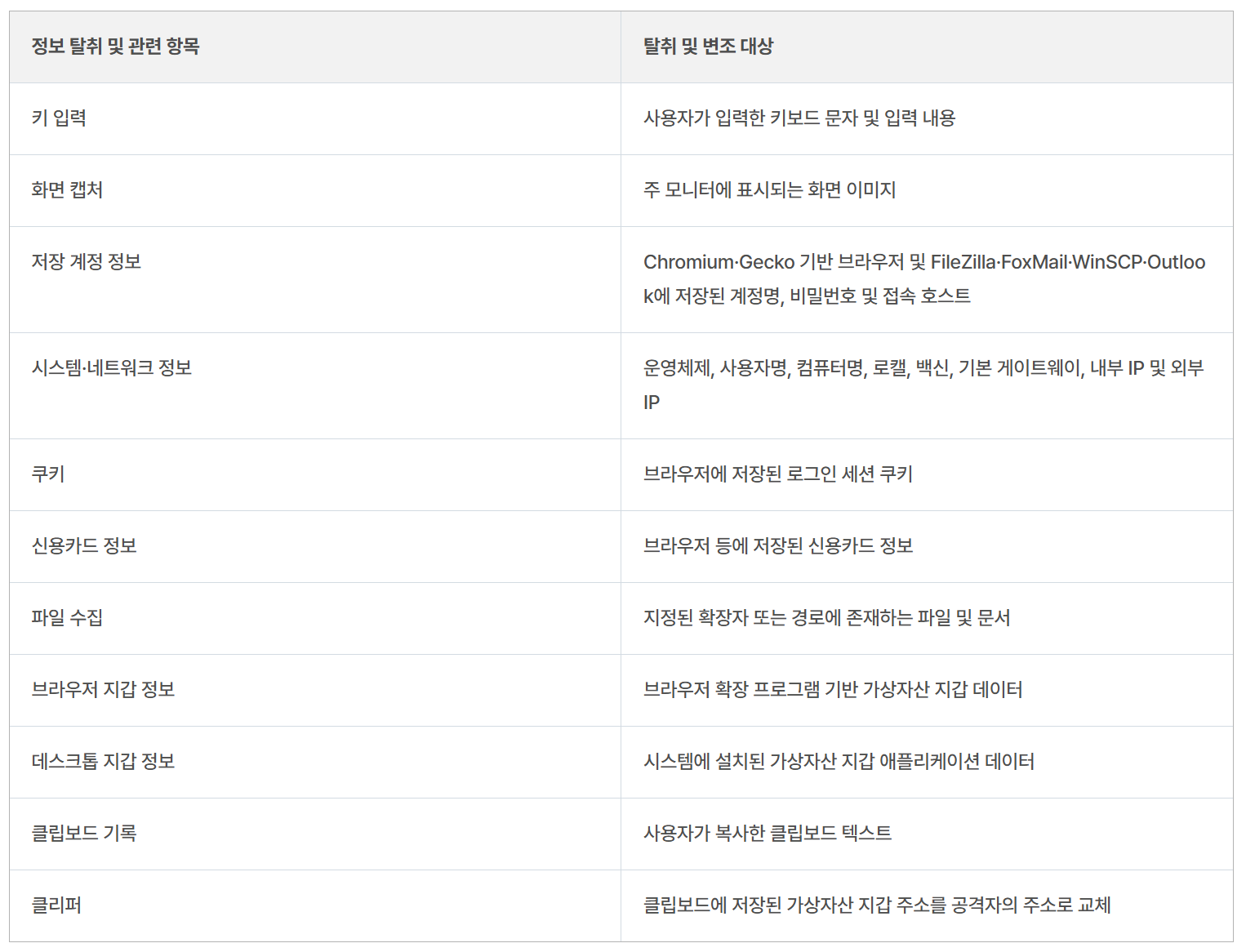The image size is (1246, 952).
Task: Click the '저장 계정 정보' cell
Action: [x=87, y=262]
